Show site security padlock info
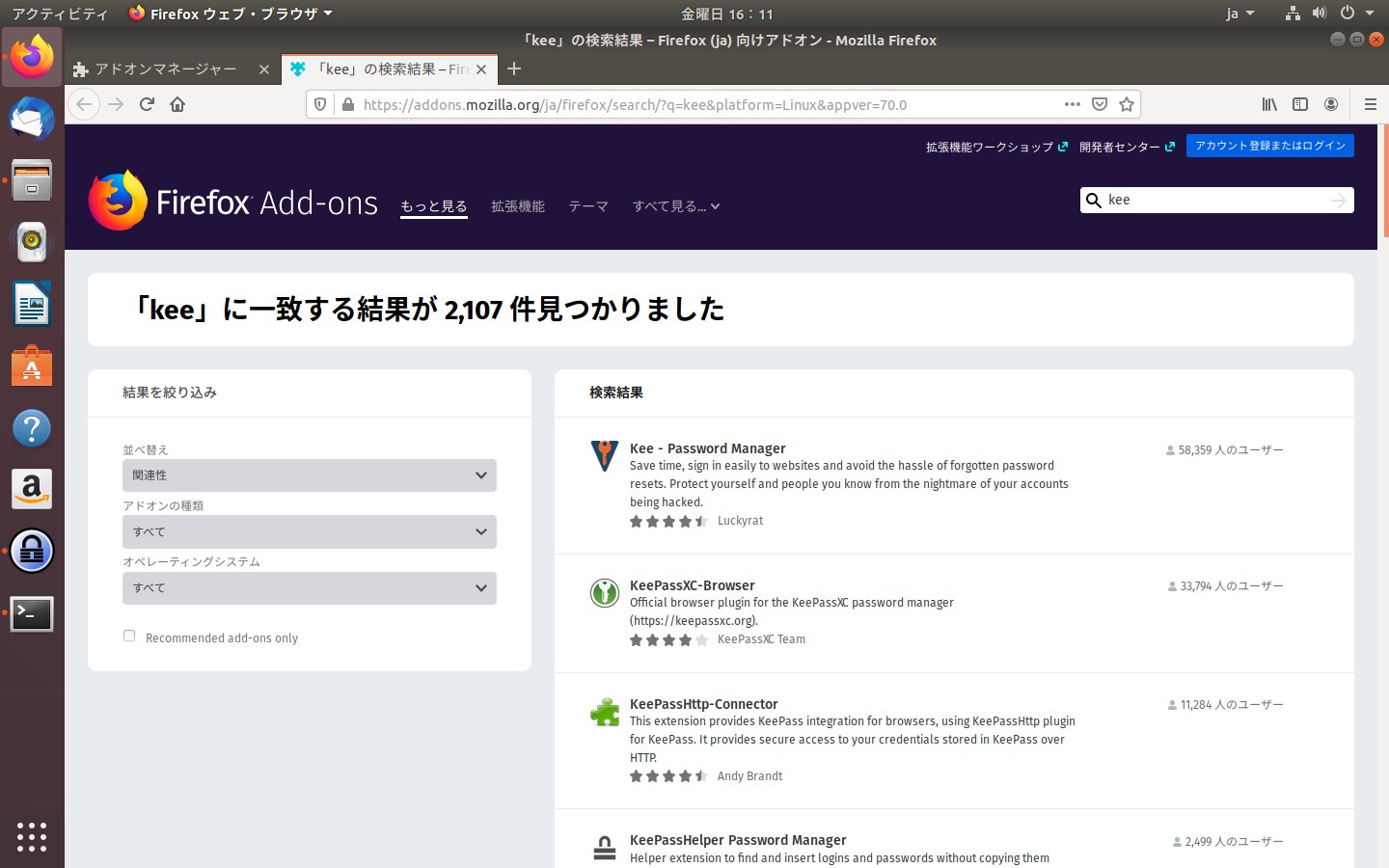This screenshot has width=1389, height=868. (348, 104)
